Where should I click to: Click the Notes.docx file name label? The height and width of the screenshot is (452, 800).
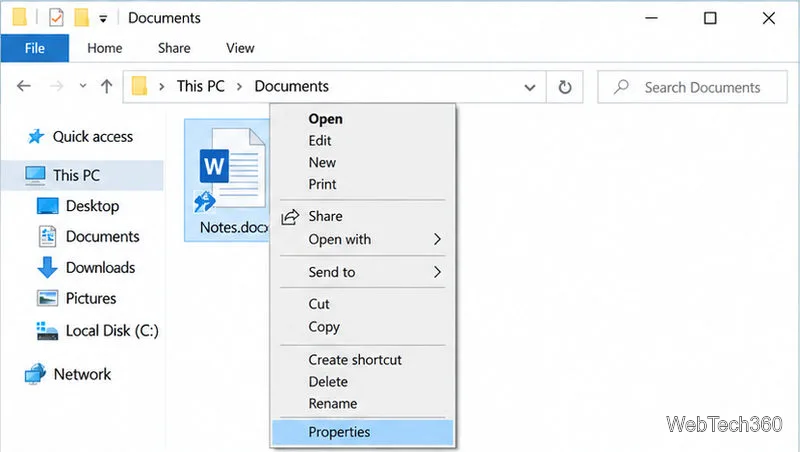[234, 227]
